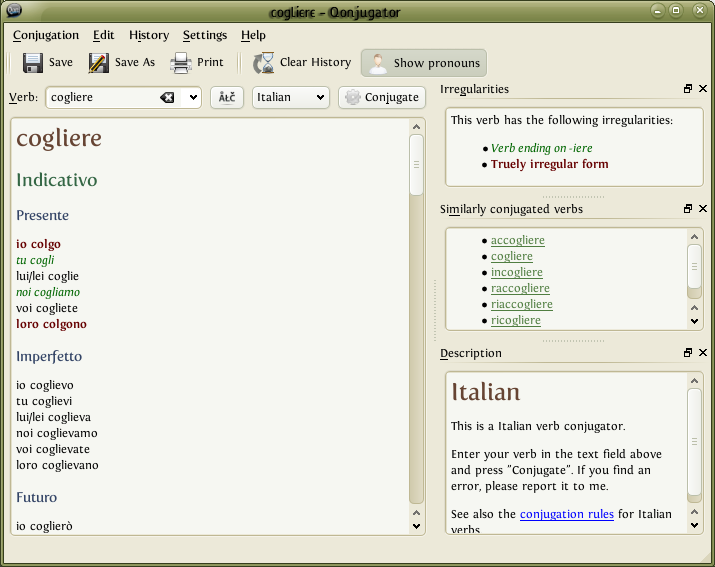The width and height of the screenshot is (715, 567).
Task: Open the riaccogliere verb link
Action: 522,304
